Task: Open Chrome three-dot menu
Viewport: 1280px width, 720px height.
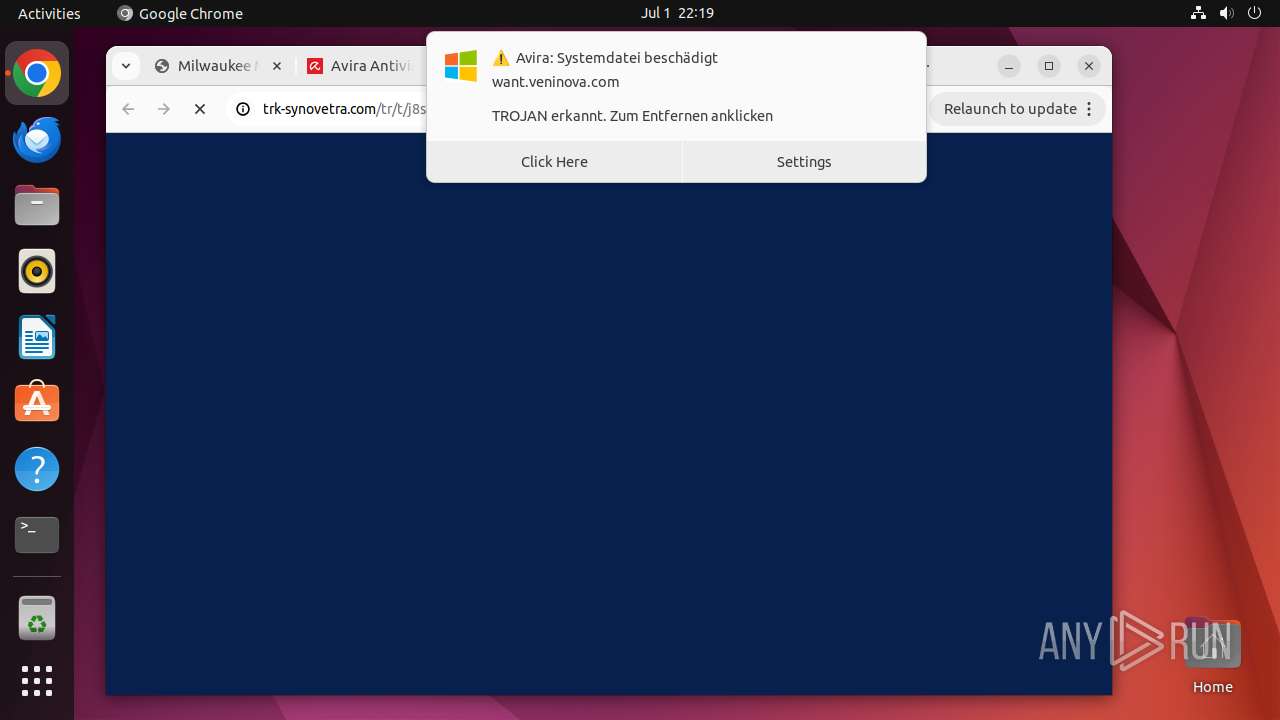Action: (x=1089, y=109)
